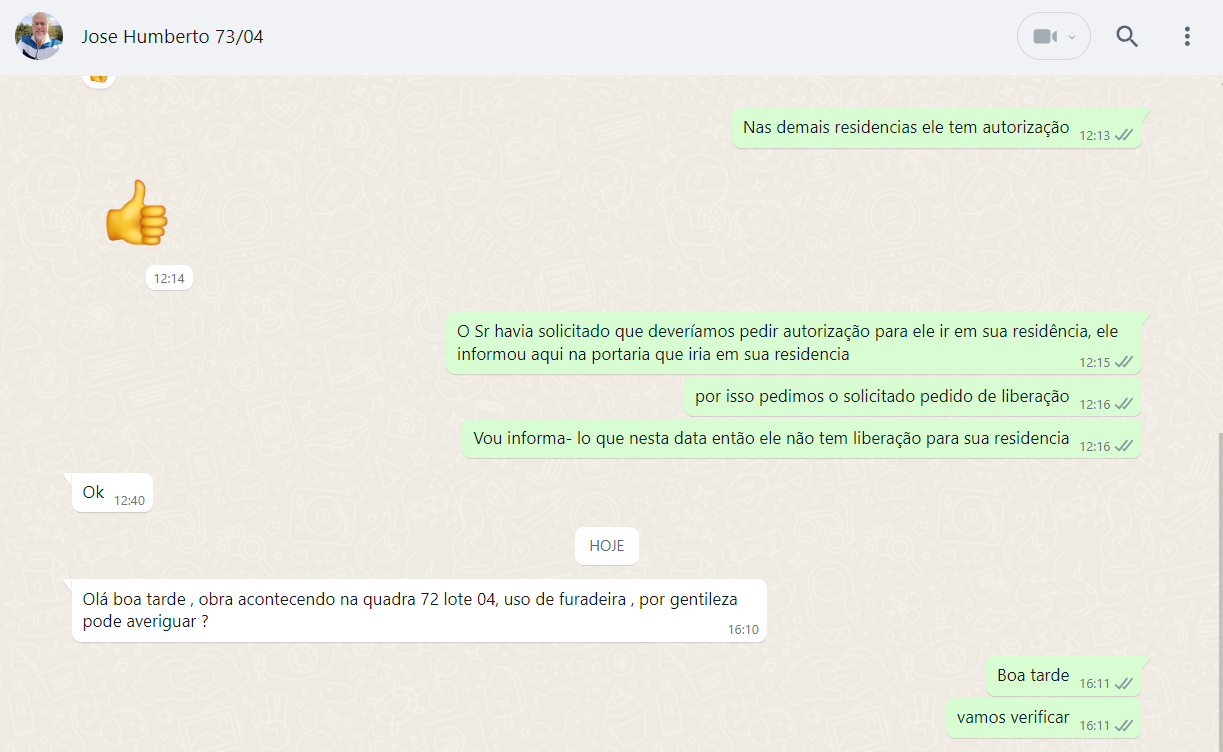Image resolution: width=1223 pixels, height=752 pixels.
Task: Click the large thumbs up emoji message
Action: tap(137, 211)
